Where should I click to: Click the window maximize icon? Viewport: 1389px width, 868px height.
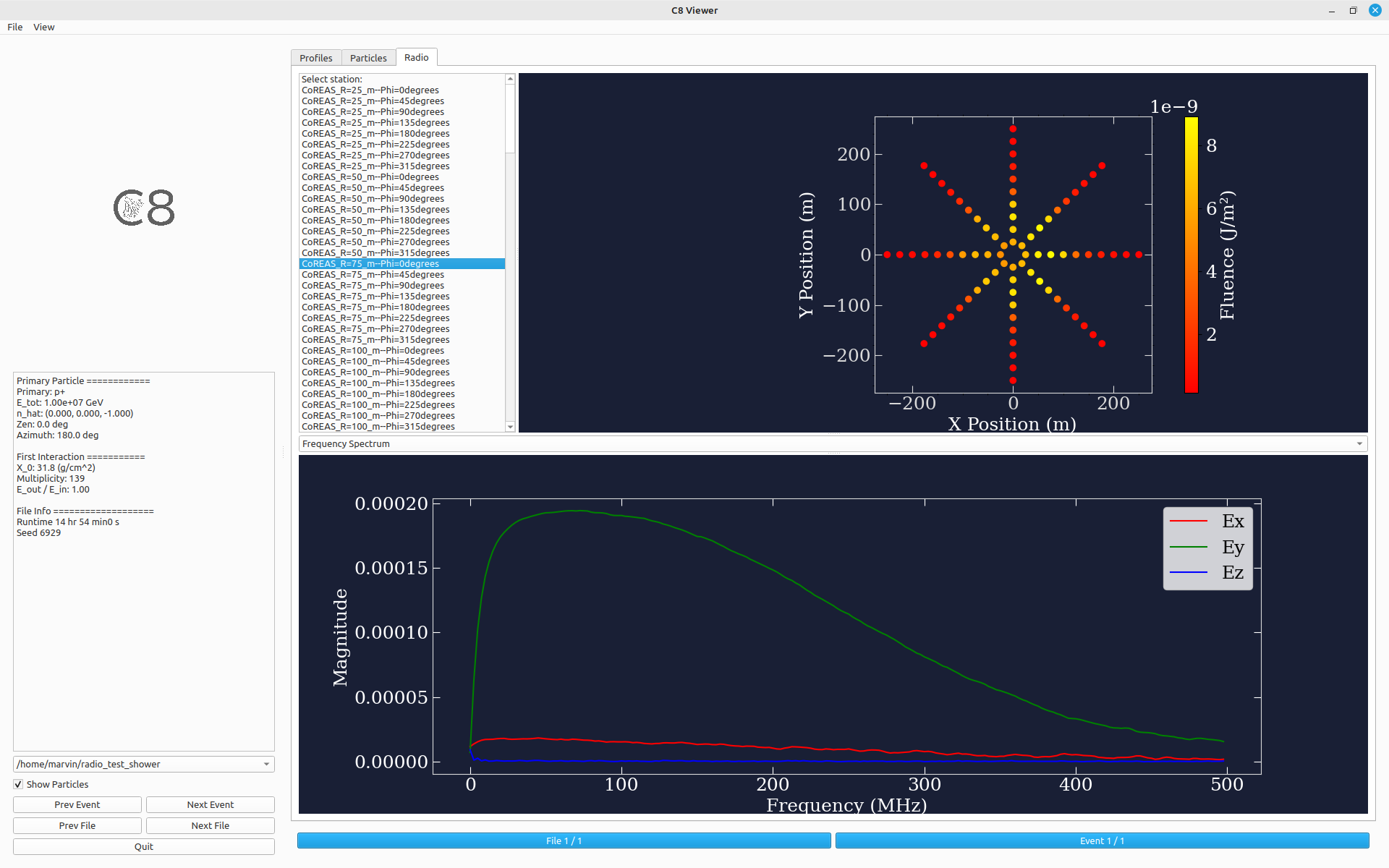pyautogui.click(x=1353, y=11)
